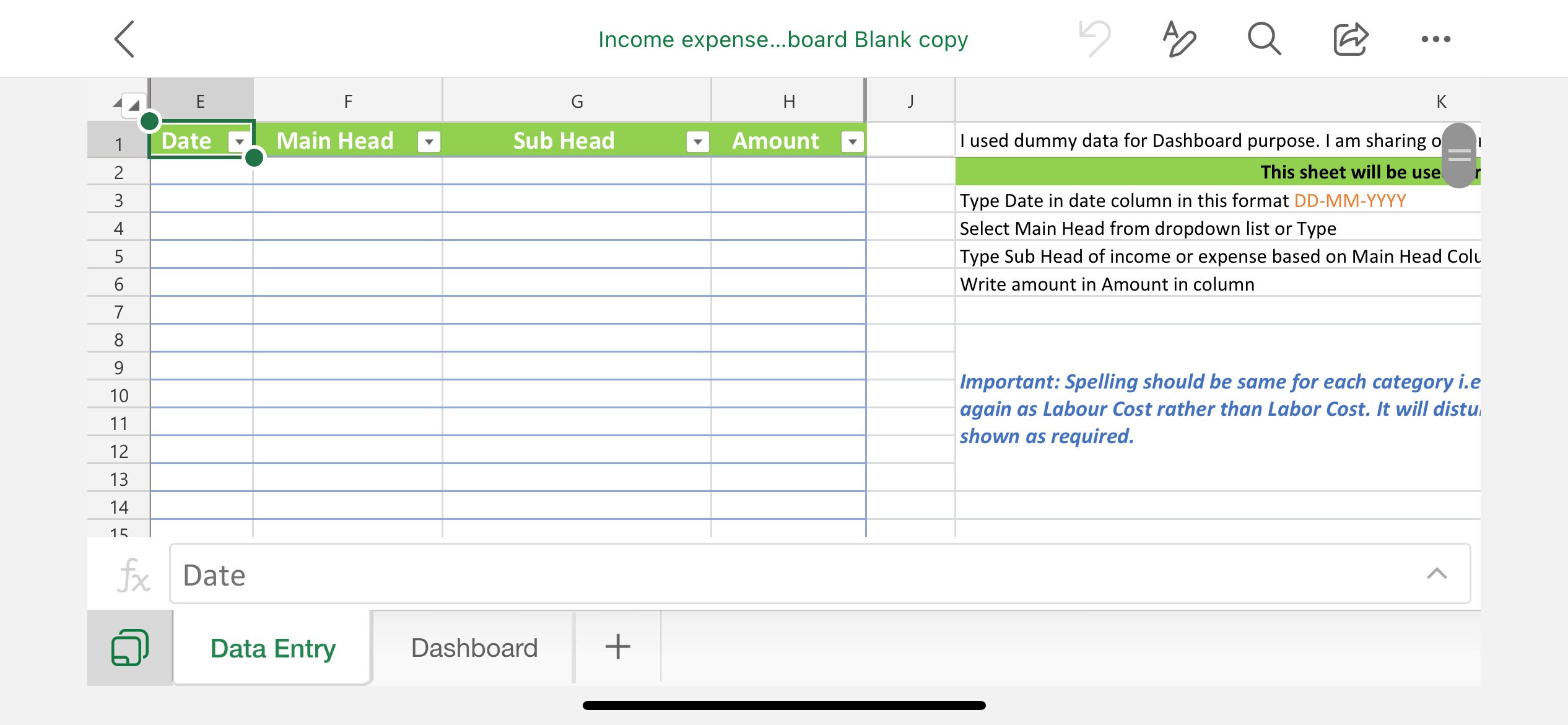This screenshot has height=725, width=1568.
Task: Select the Data Entry tab
Action: coord(271,648)
